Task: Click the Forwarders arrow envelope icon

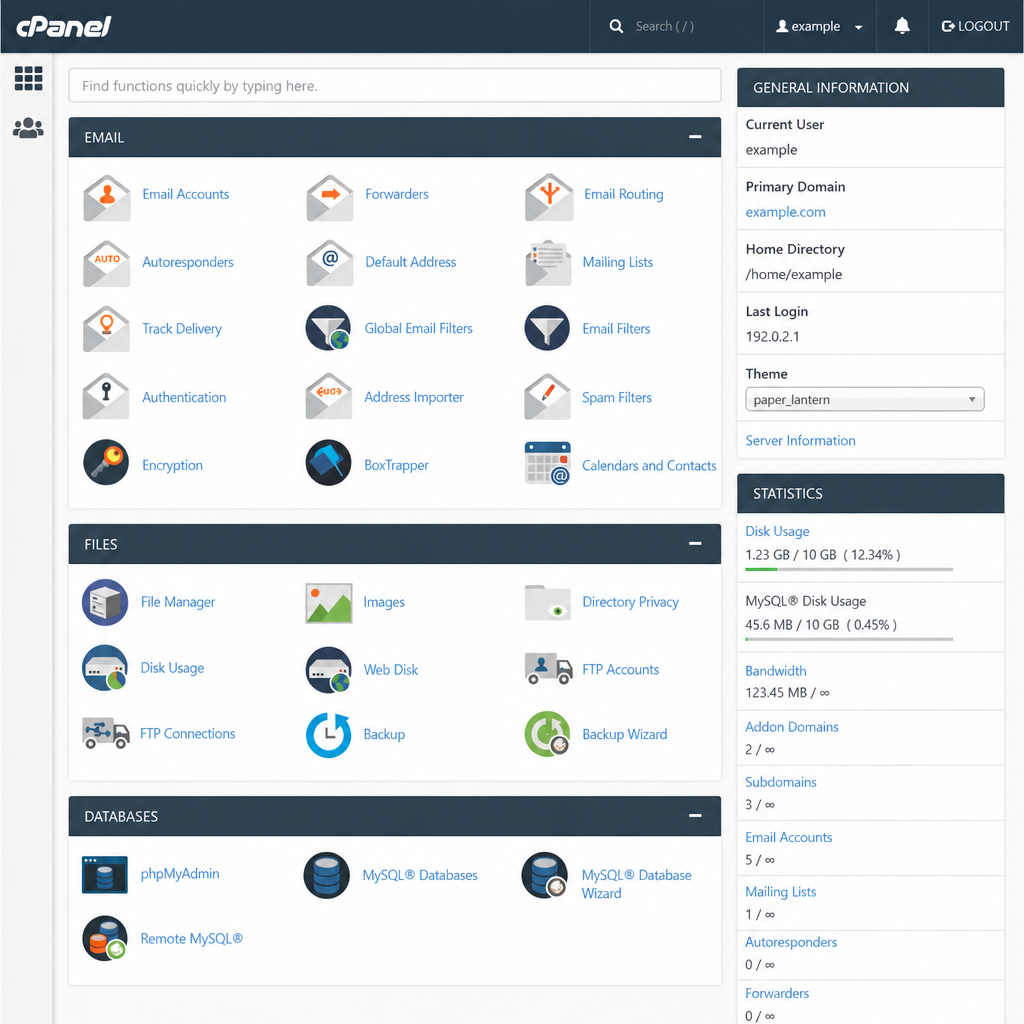Action: (330, 198)
